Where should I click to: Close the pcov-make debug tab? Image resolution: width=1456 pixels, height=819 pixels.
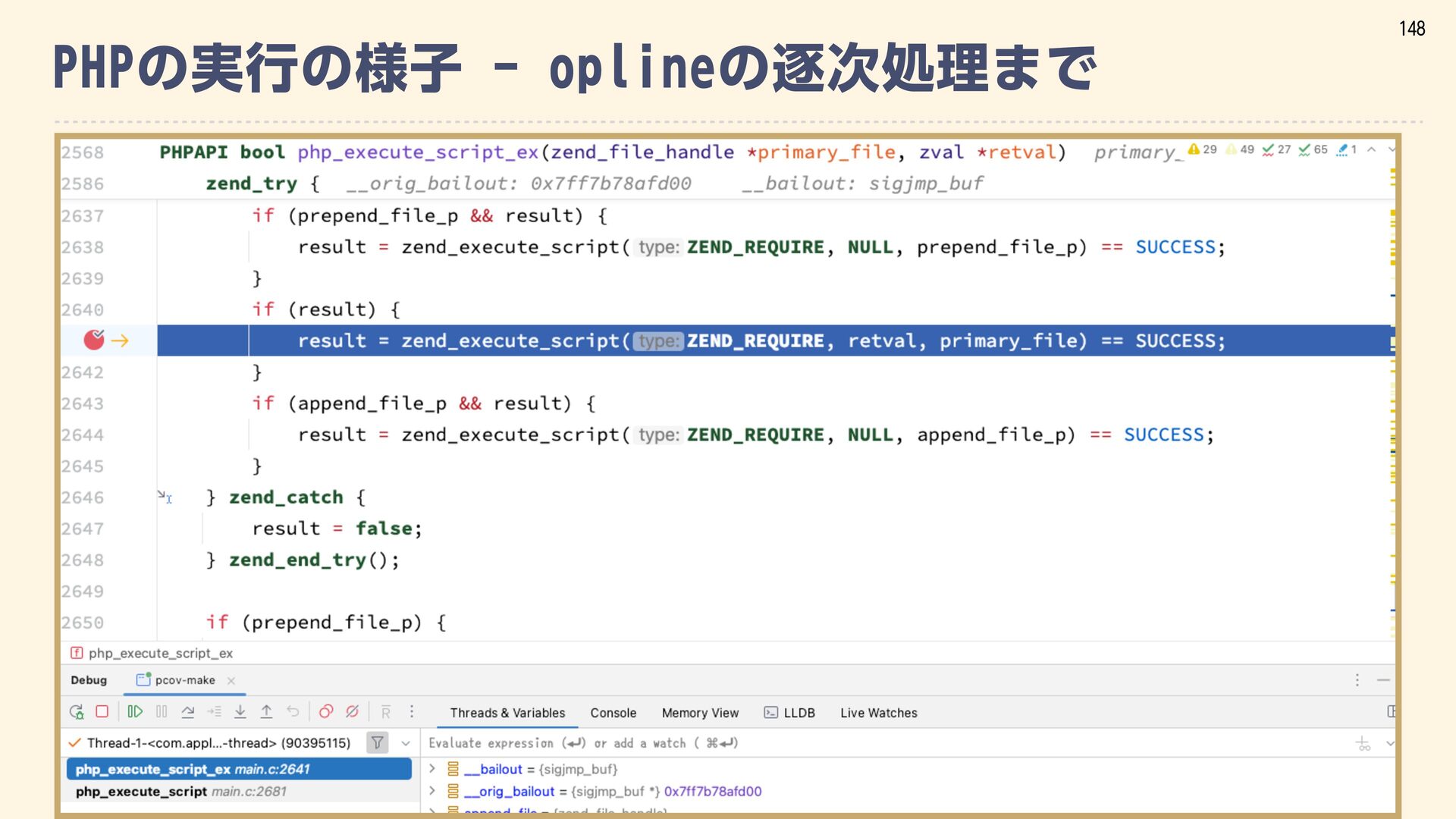pos(231,680)
